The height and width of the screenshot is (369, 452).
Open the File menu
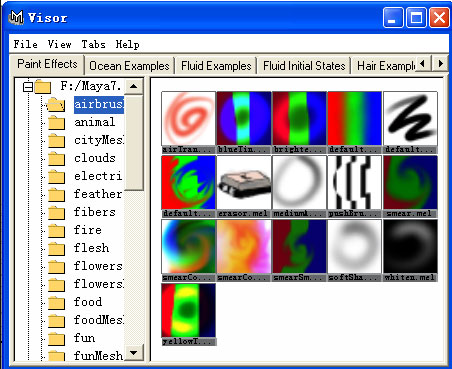point(25,44)
